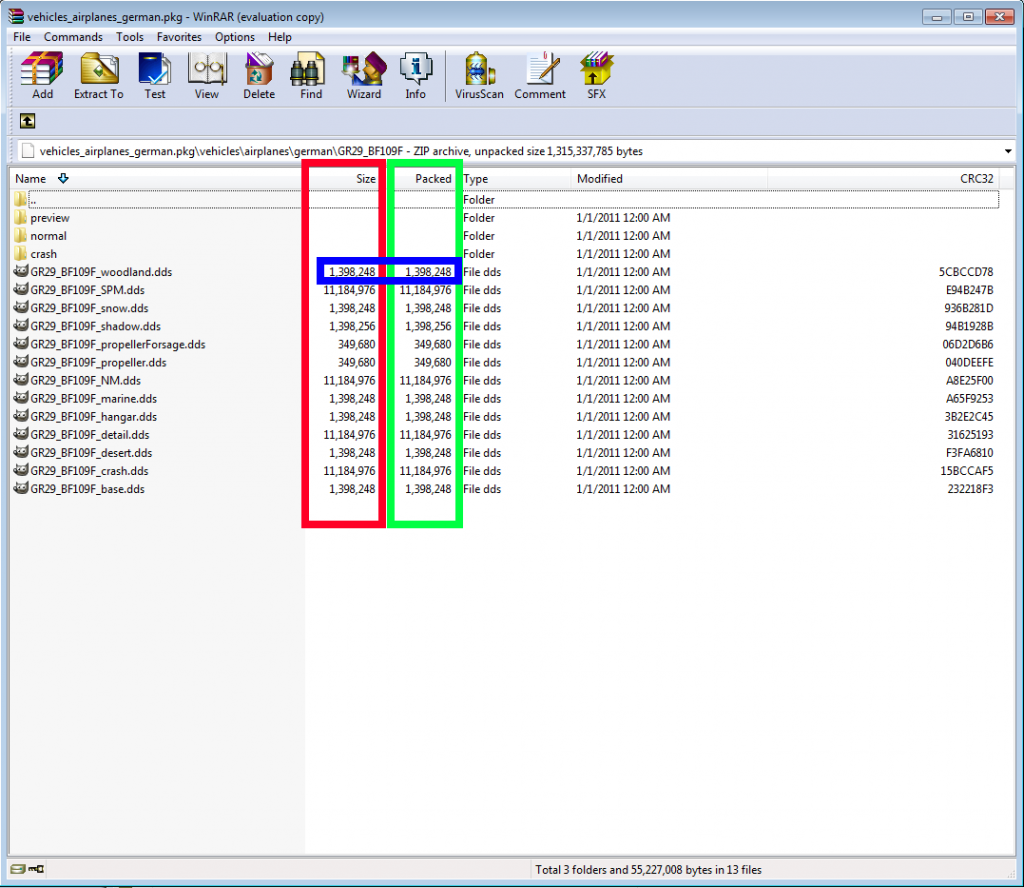Click CRC32 value E94B247B
Screen dimensions: 1024x888
tap(969, 290)
